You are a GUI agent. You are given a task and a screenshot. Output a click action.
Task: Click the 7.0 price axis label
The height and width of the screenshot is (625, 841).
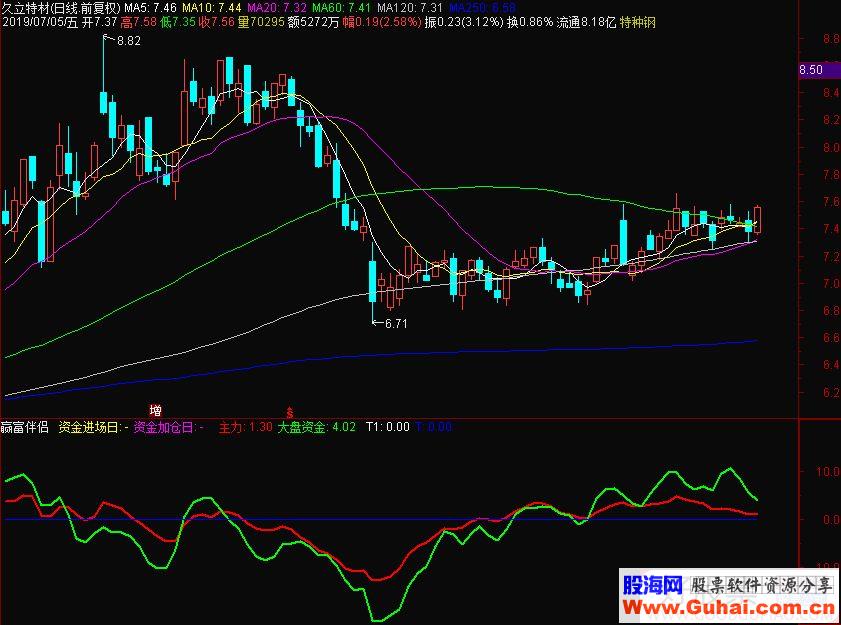pos(831,283)
